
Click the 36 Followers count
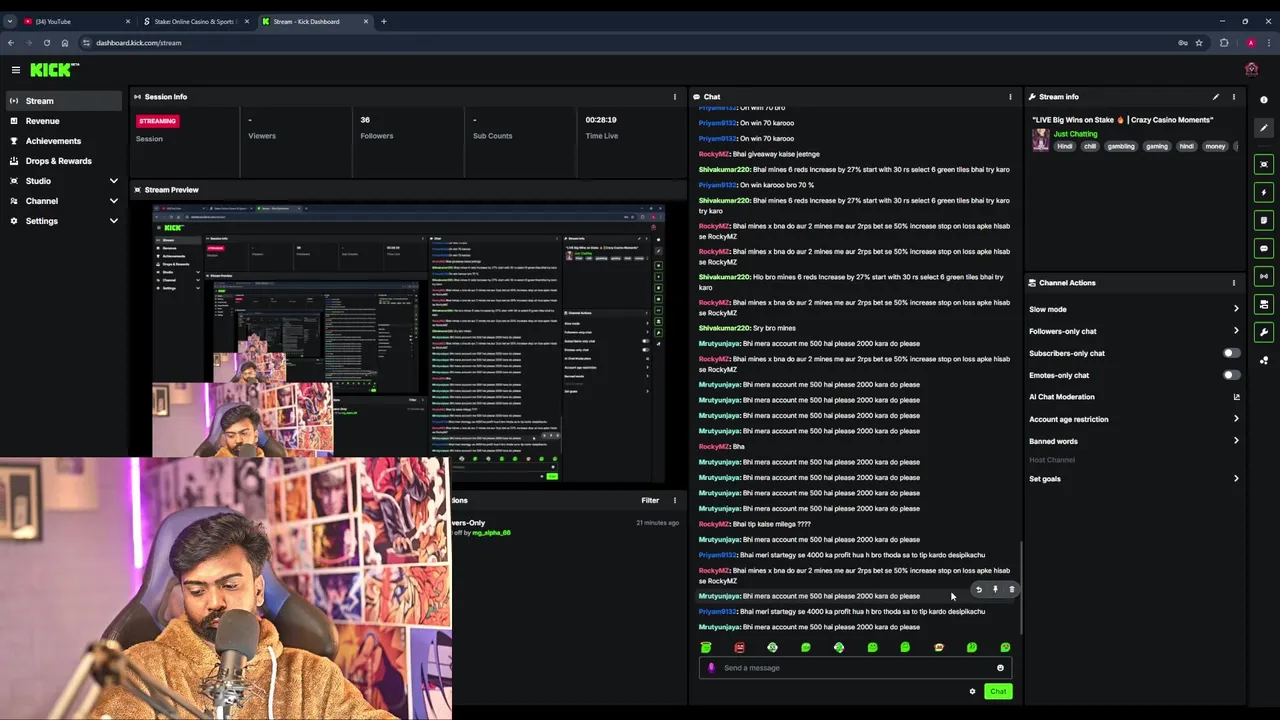click(x=365, y=120)
